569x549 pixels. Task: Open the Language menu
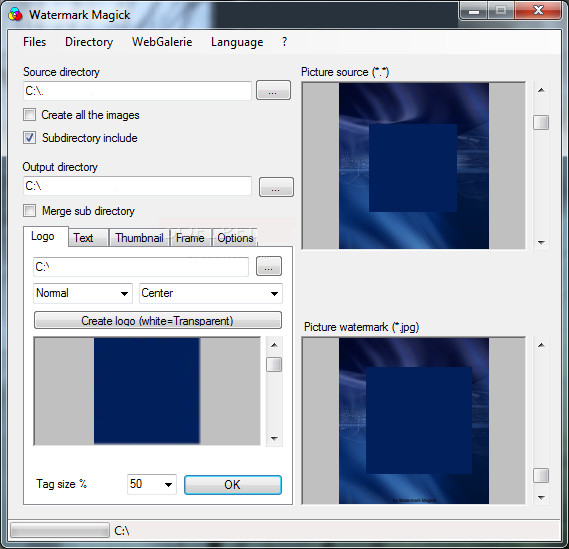[237, 42]
